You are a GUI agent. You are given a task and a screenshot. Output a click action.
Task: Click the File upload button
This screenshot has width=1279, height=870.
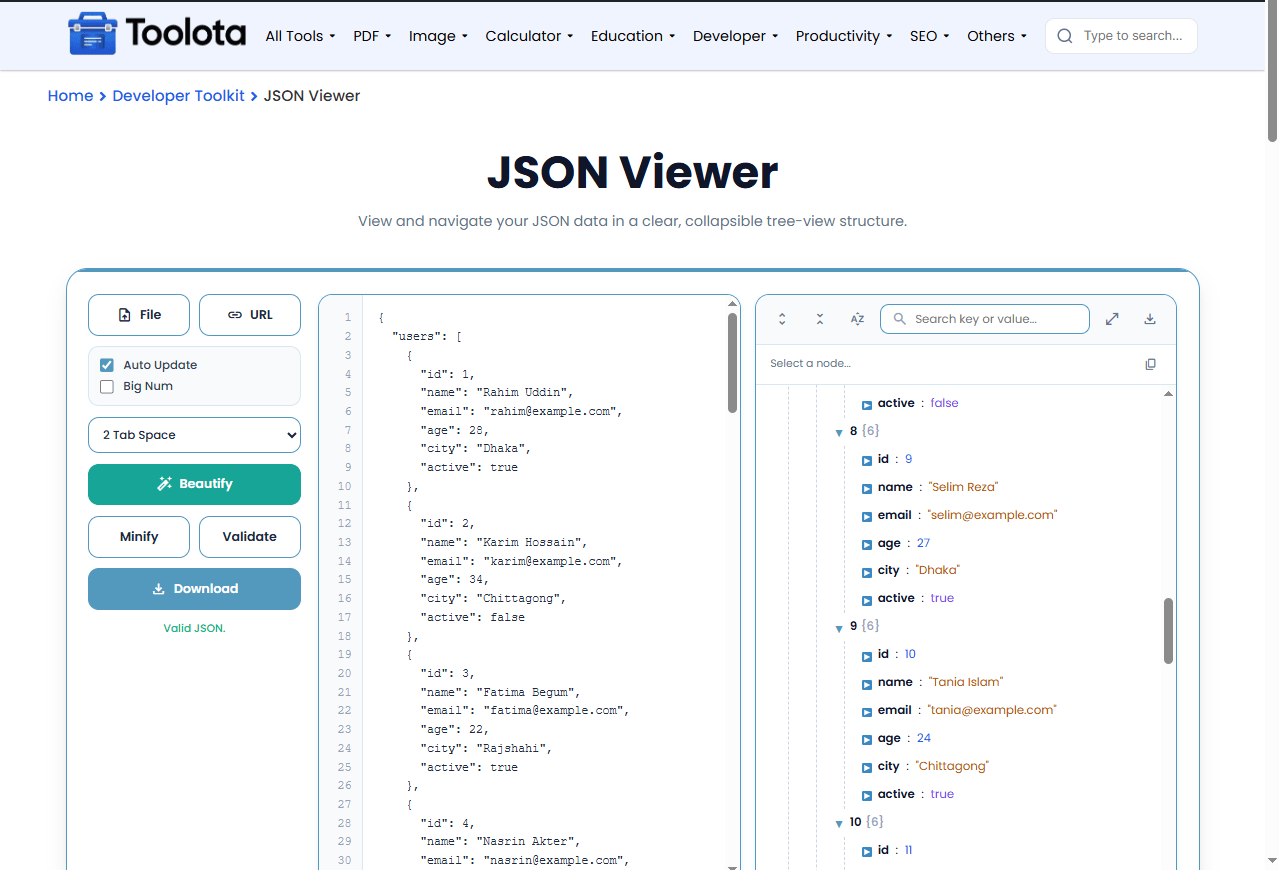point(139,315)
